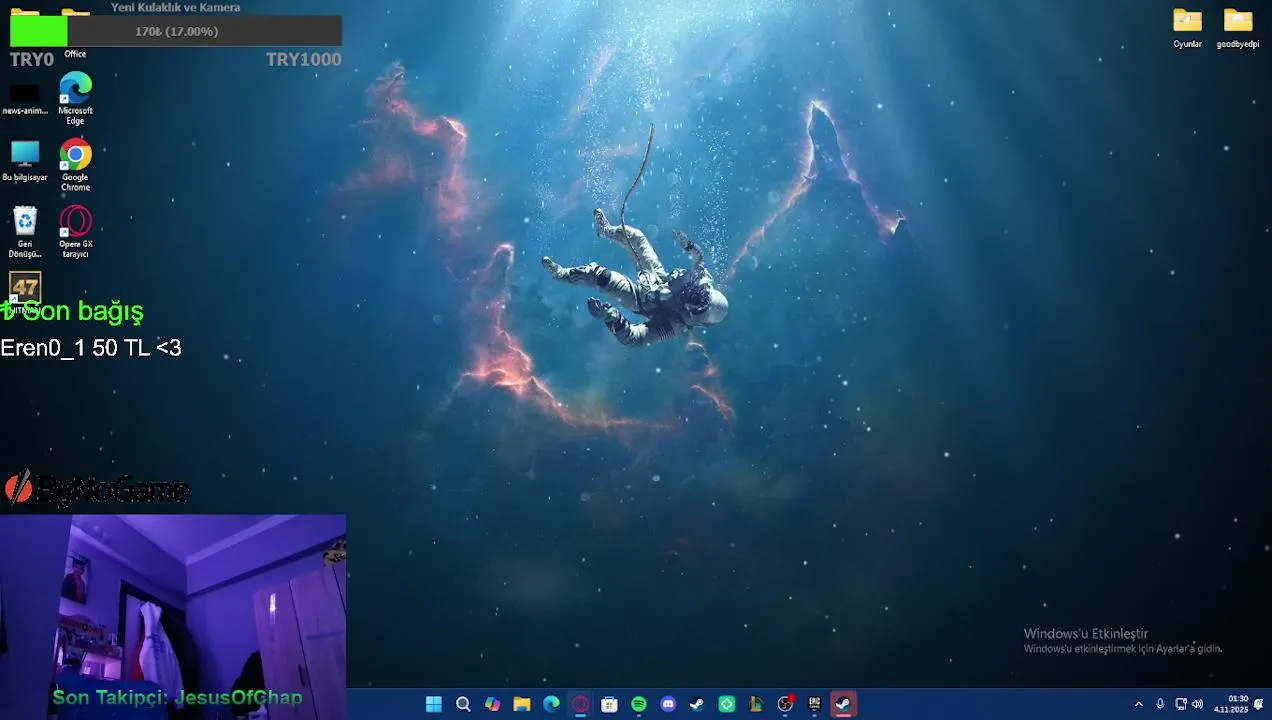Select the Oyunlar folder on the desktop

(1187, 29)
